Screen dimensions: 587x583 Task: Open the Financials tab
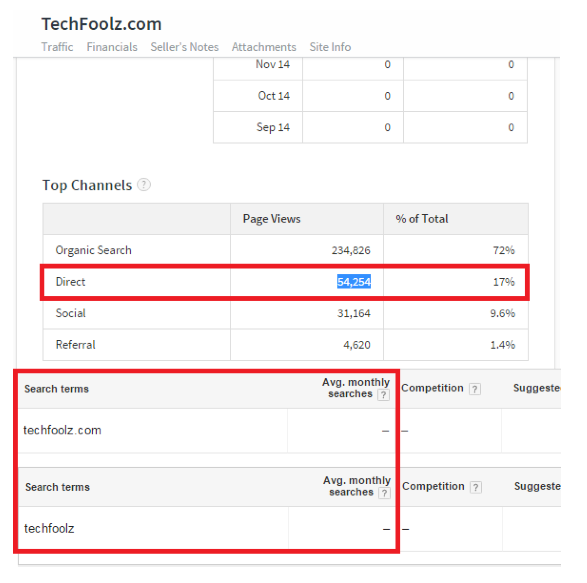pos(112,47)
